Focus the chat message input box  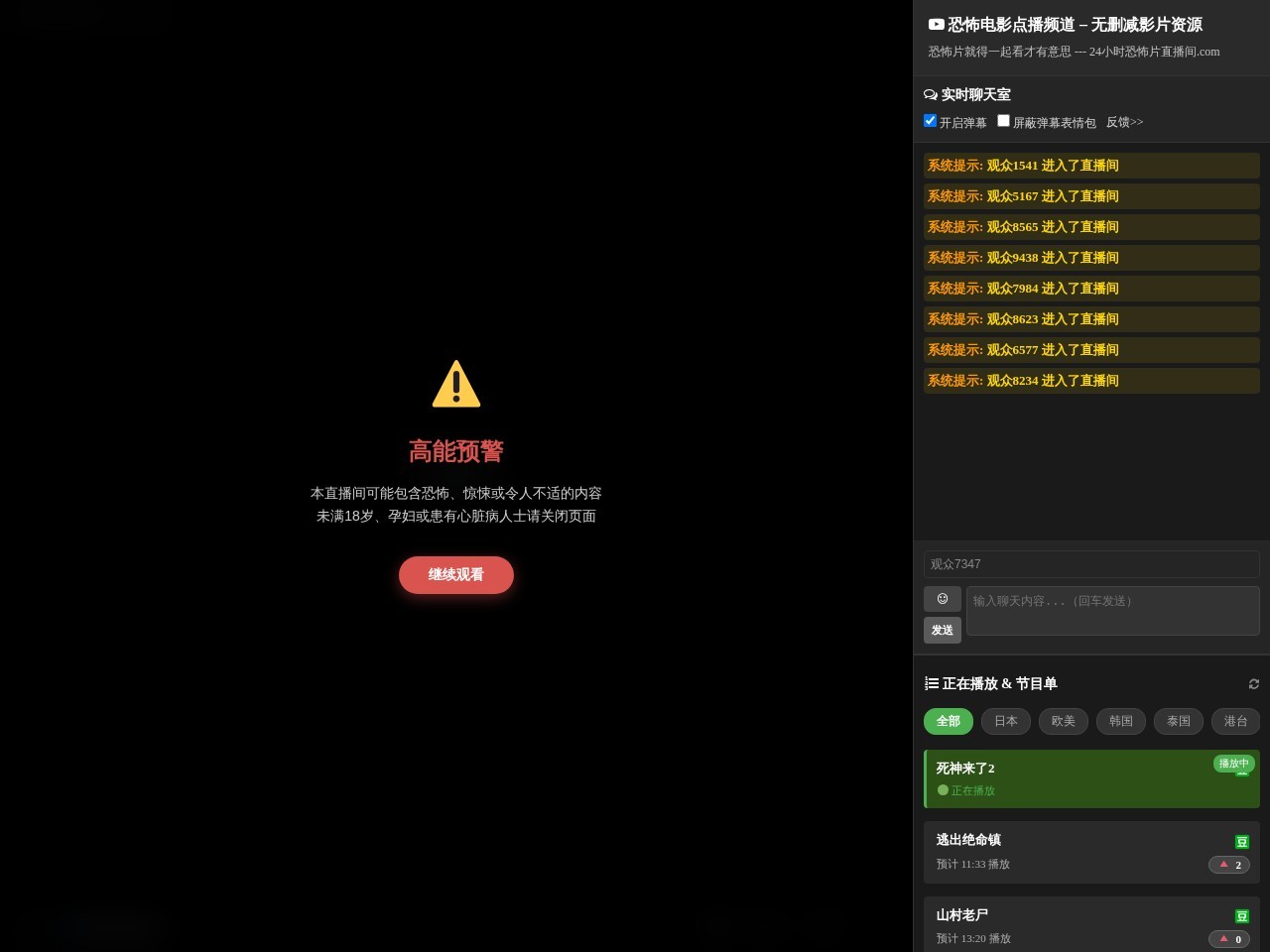(1112, 610)
